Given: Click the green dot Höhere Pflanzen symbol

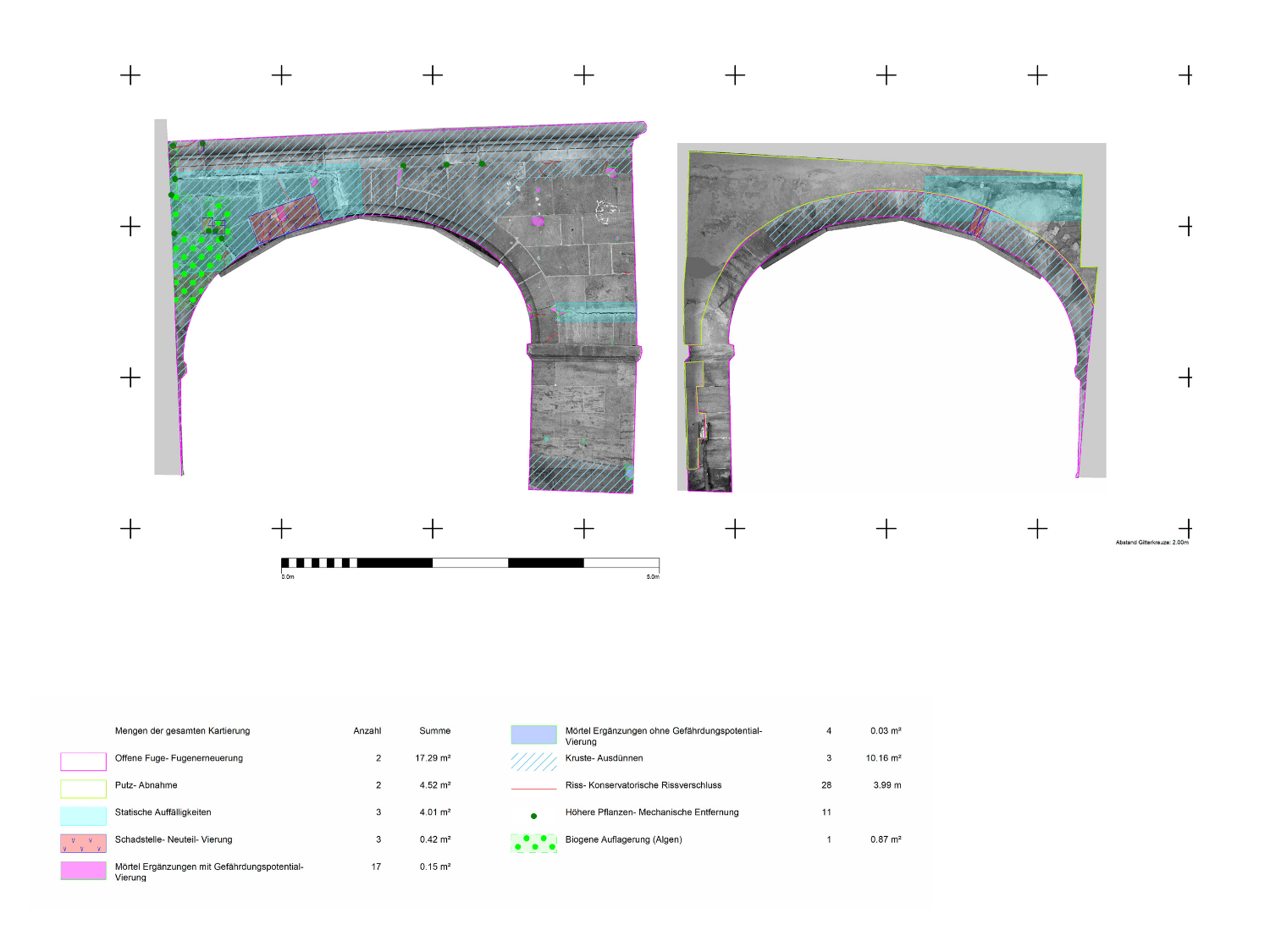Looking at the screenshot, I should coord(533,816).
